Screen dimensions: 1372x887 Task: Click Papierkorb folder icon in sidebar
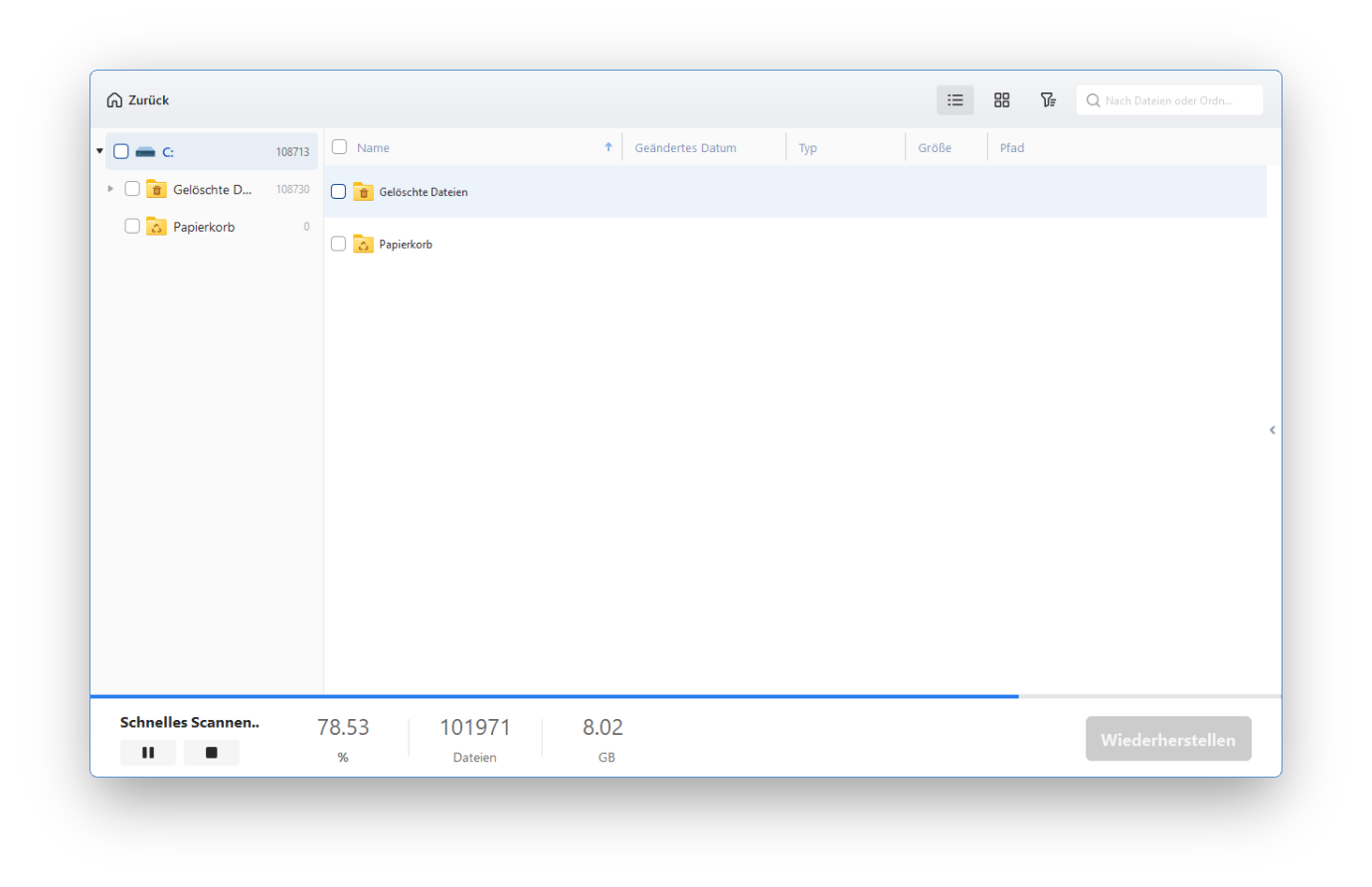coord(156,227)
